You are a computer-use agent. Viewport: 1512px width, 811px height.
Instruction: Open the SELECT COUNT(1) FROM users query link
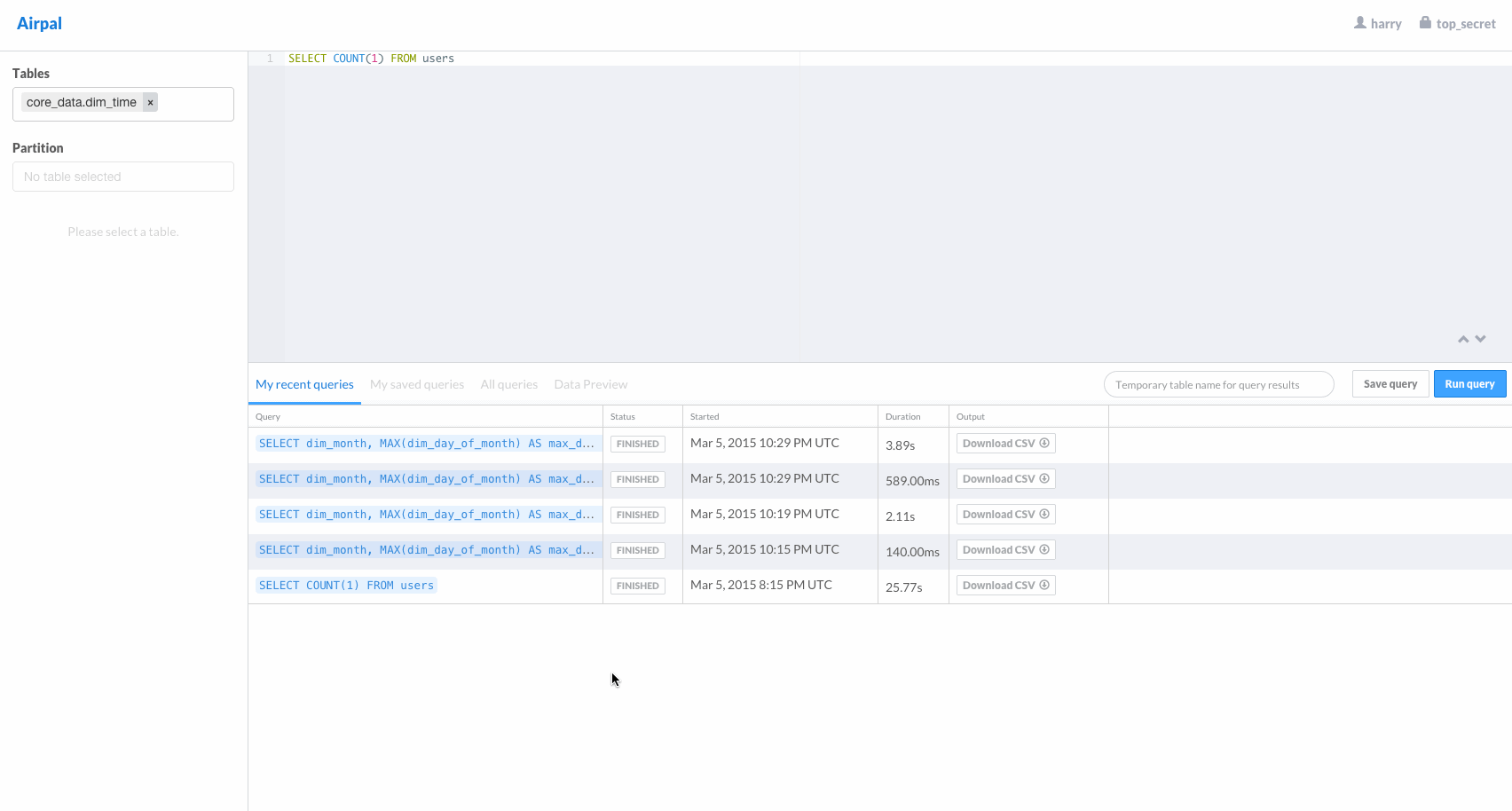tap(346, 586)
